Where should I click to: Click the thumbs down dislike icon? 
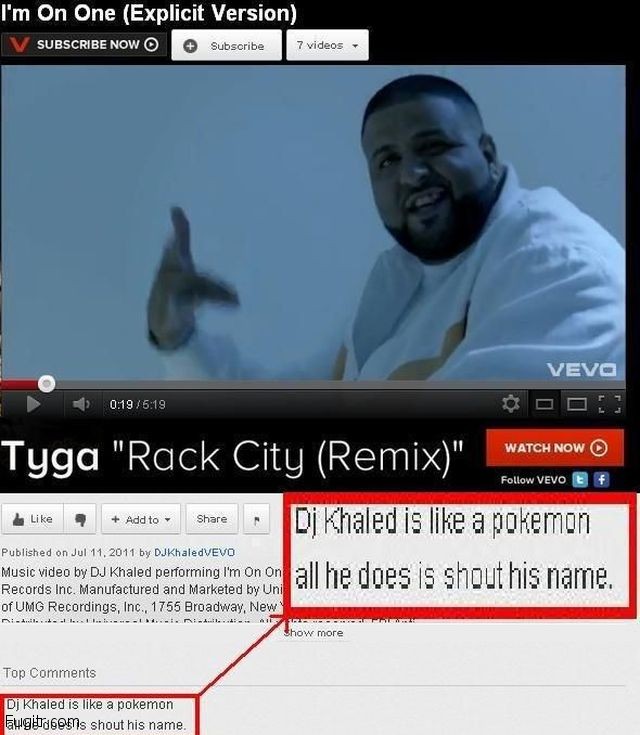80,519
